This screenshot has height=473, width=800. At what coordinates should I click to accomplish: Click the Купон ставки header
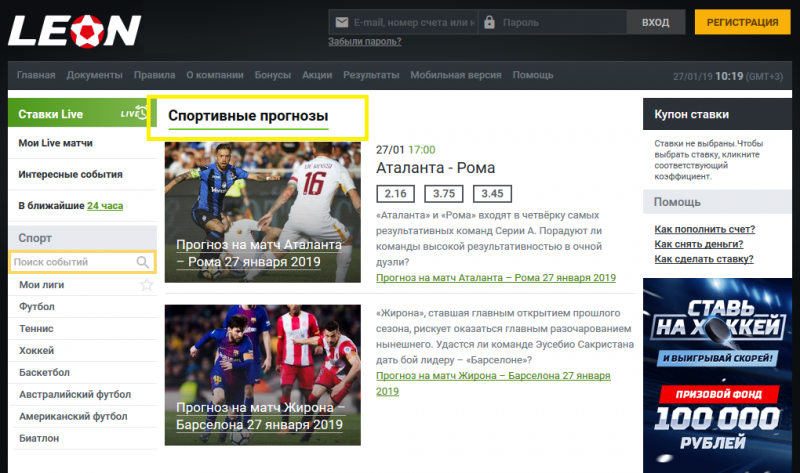717,114
